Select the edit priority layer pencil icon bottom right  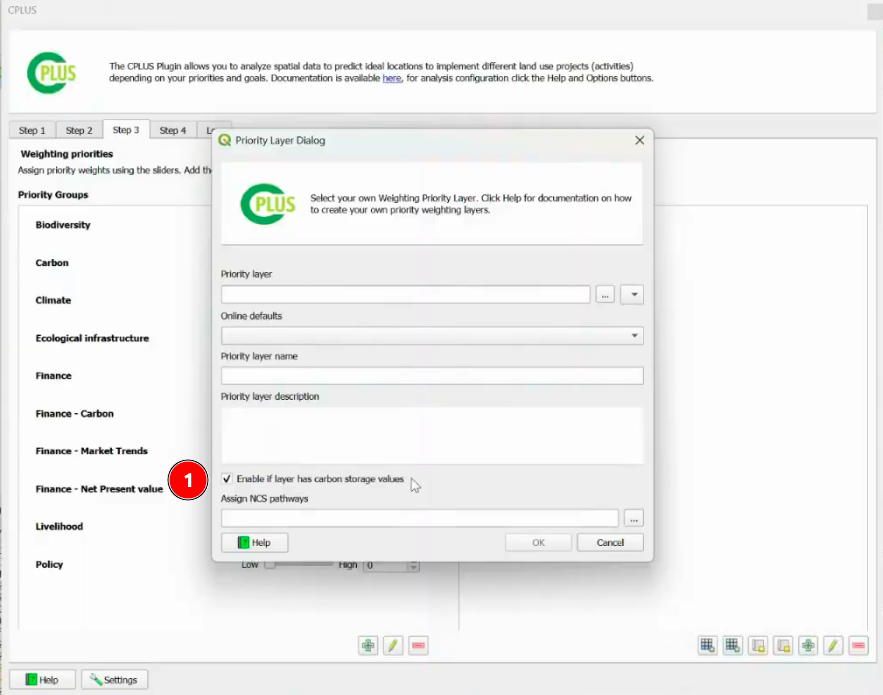coord(832,645)
